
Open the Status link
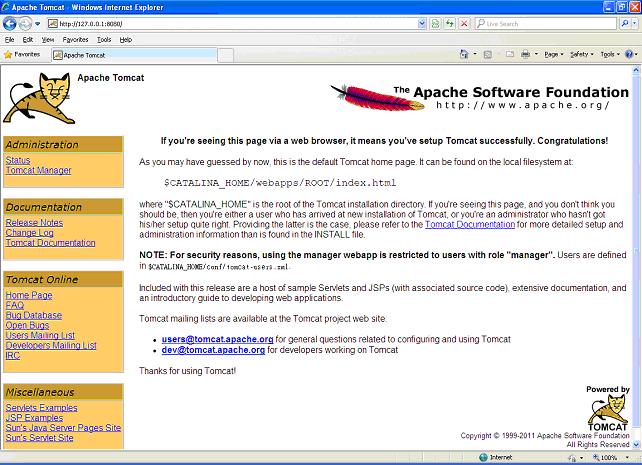18,160
